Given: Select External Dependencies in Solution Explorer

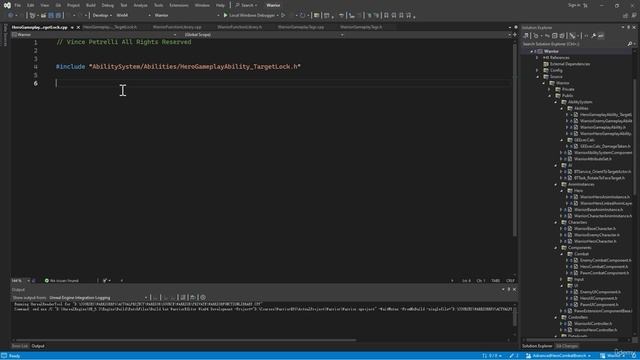Looking at the screenshot, I should [x=570, y=64].
